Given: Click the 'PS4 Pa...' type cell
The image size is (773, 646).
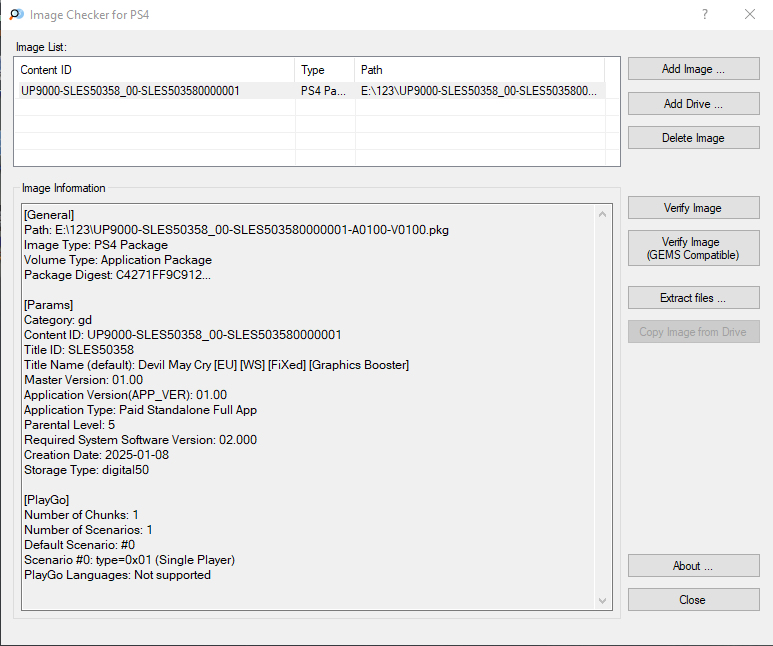Looking at the screenshot, I should 323,91.
